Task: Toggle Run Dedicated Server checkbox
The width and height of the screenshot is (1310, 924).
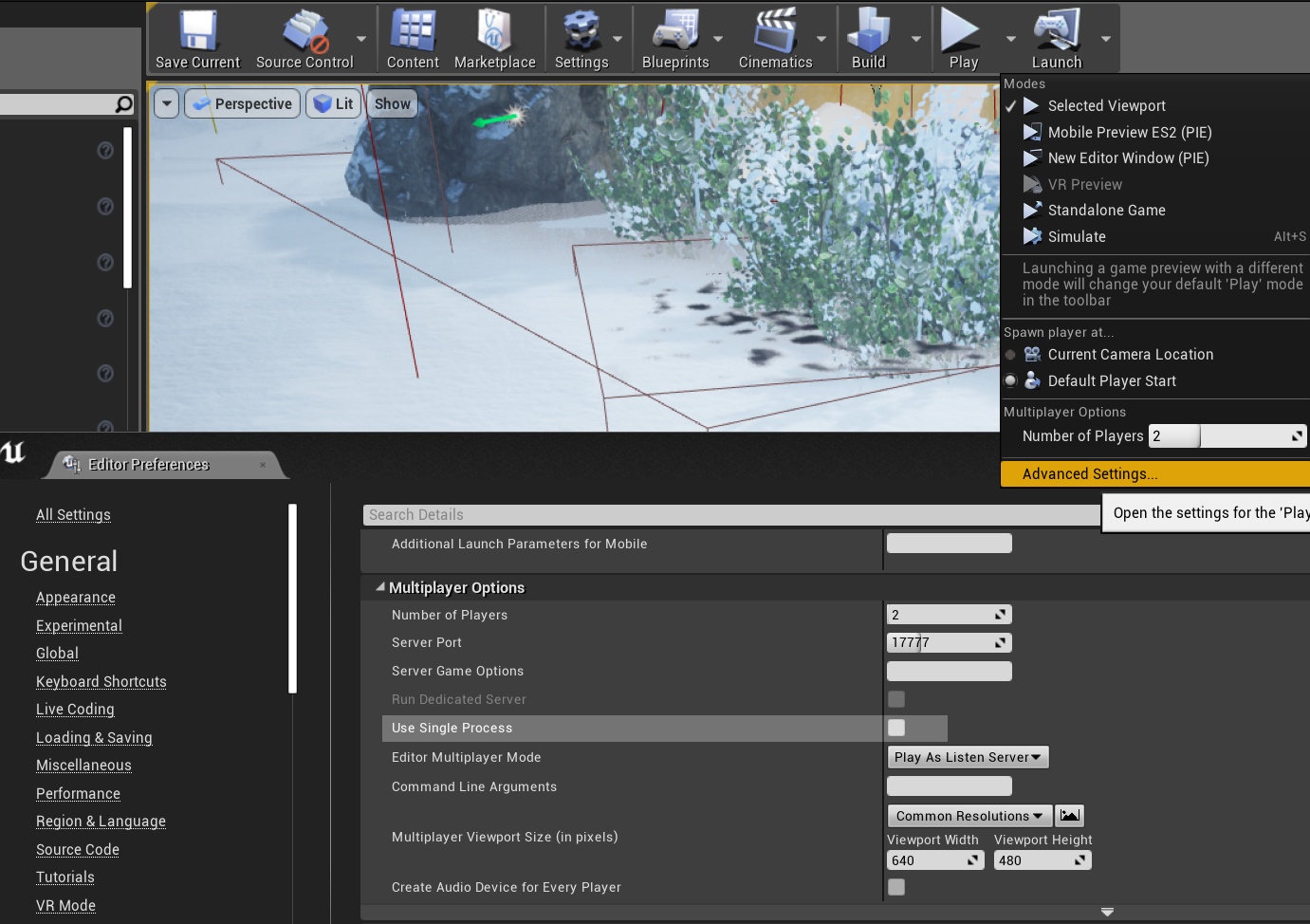Action: coord(896,699)
